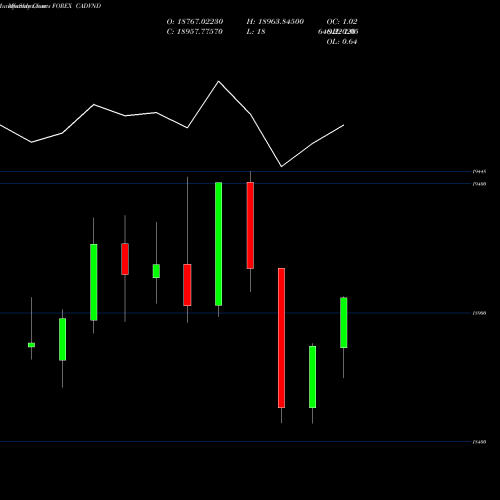Click the lowest trough of the white line

point(281,166)
